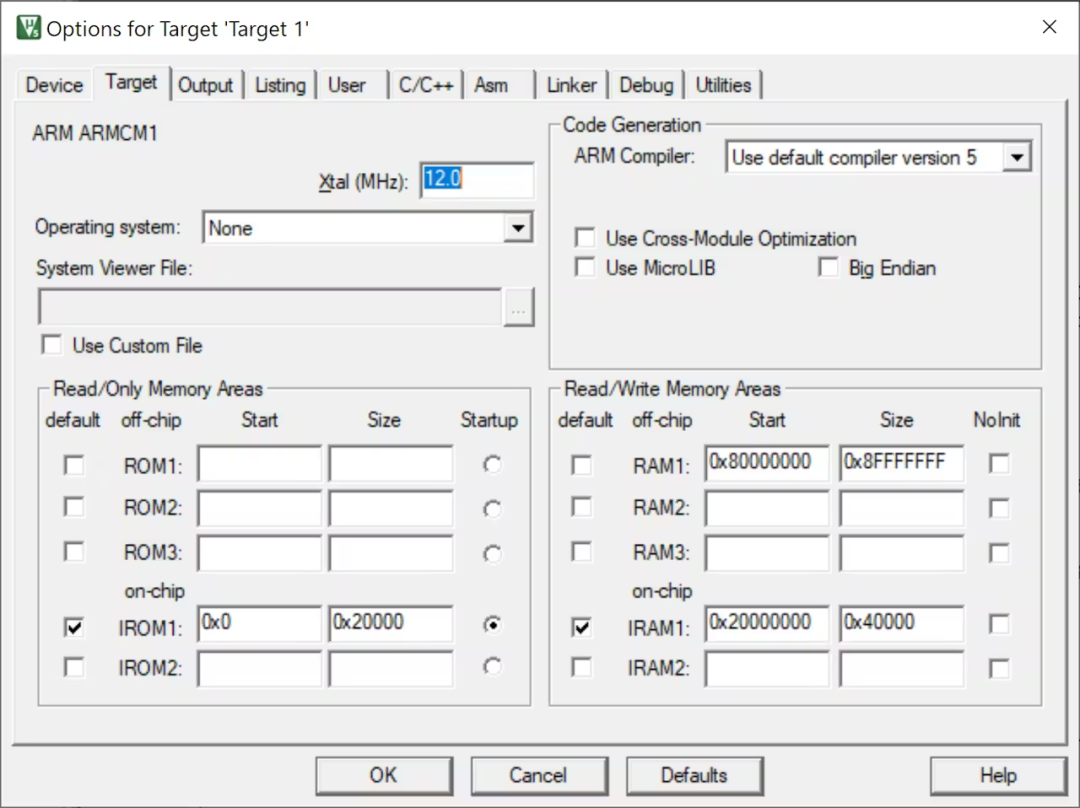
Task: Restore settings with the Defaults button
Action: [695, 776]
